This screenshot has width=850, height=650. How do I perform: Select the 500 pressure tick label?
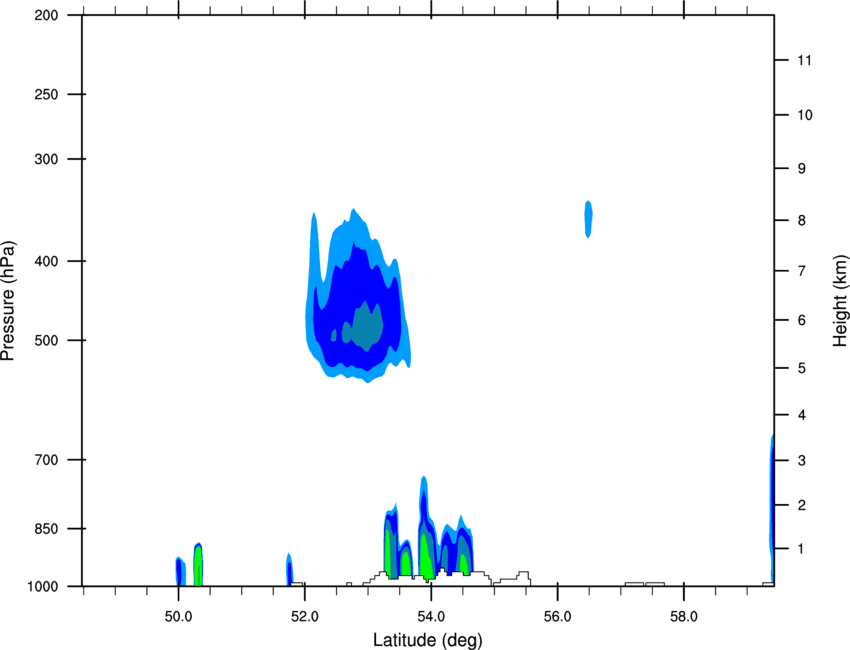46,340
